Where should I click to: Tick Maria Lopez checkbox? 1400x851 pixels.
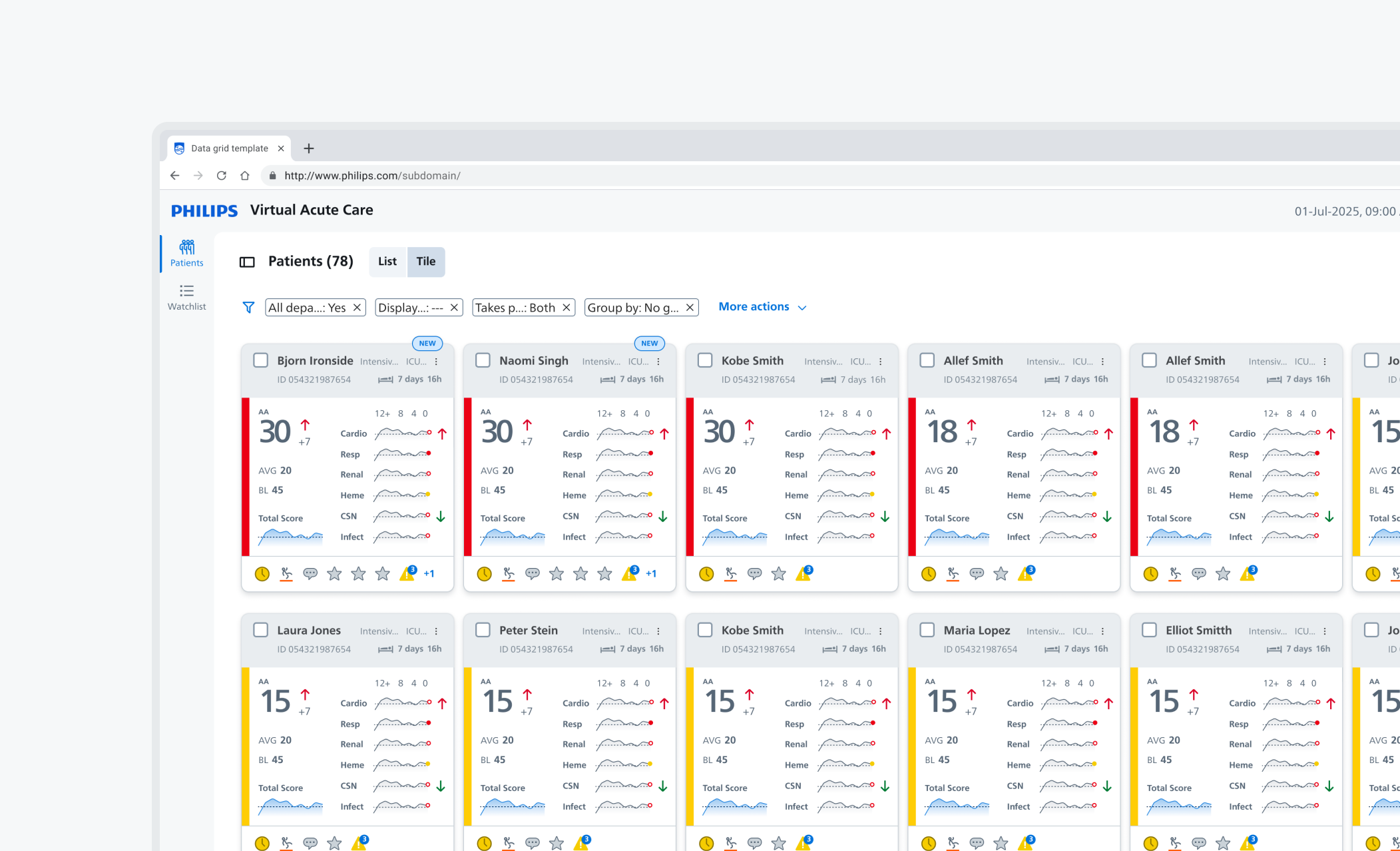coord(927,630)
